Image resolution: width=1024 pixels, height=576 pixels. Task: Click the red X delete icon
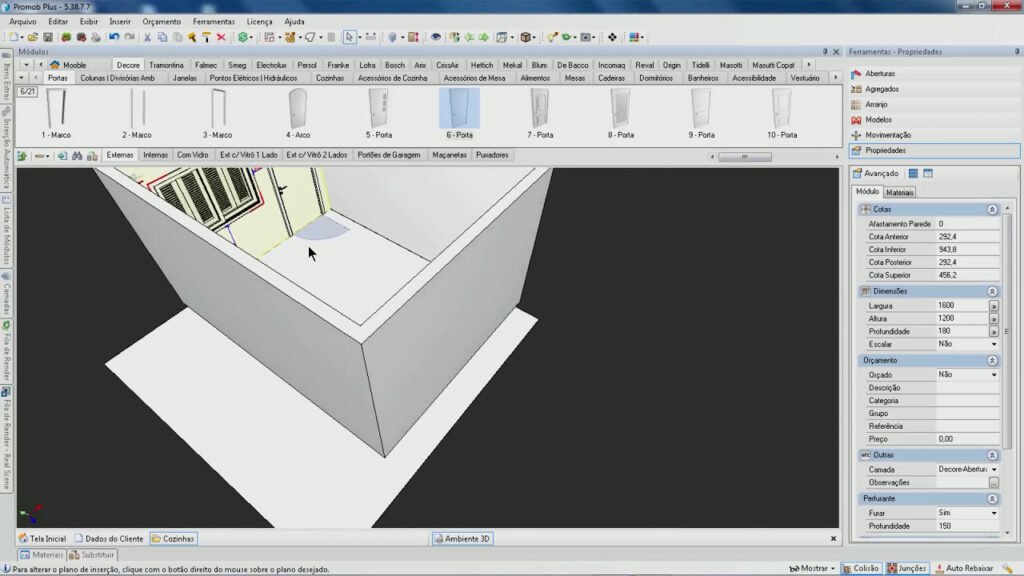click(x=221, y=37)
